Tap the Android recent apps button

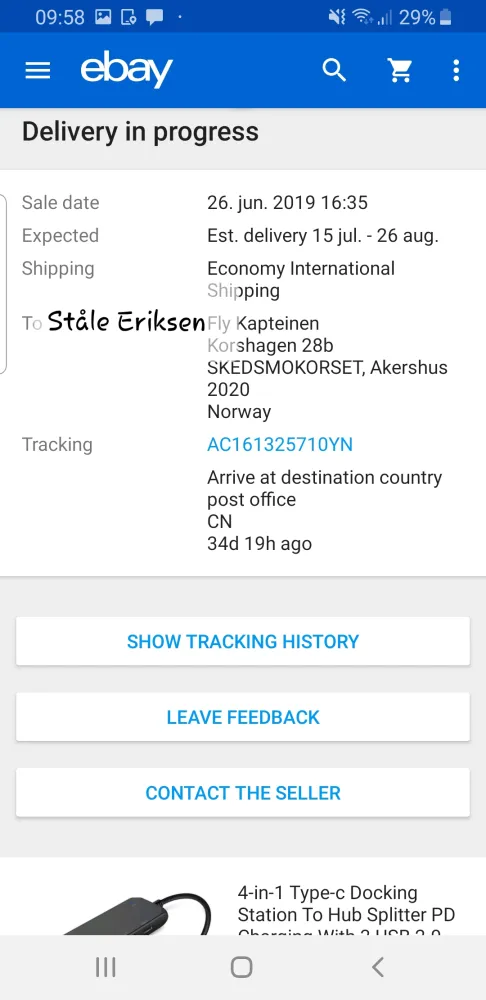click(x=105, y=967)
